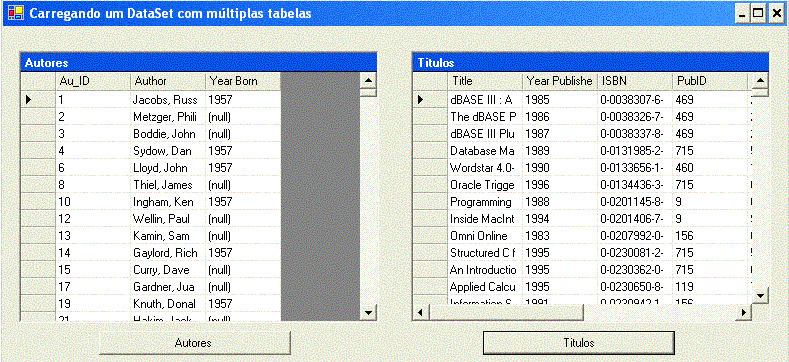Select cell 'Omni Online'

pos(485,236)
